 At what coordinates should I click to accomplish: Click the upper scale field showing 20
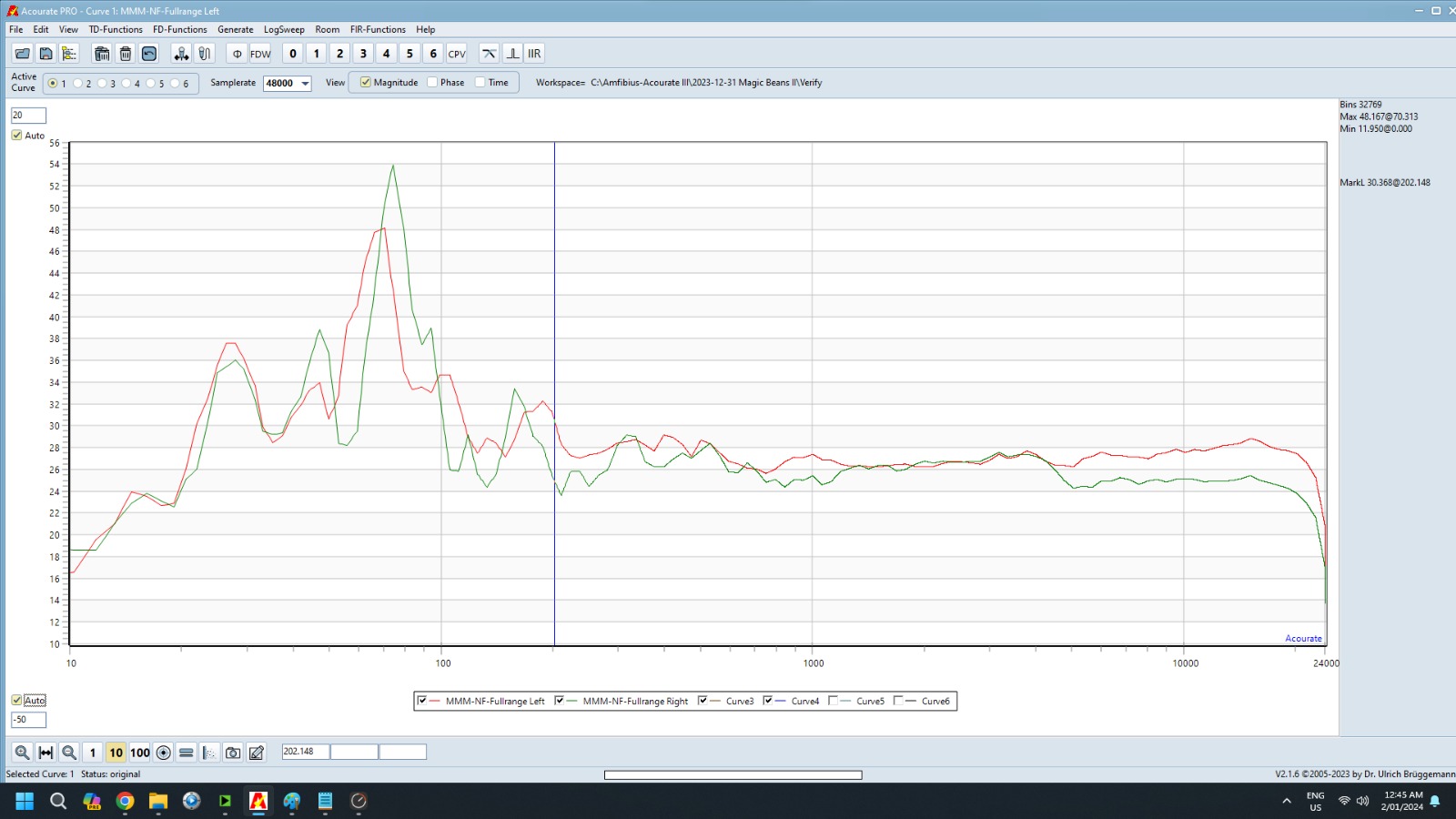point(28,116)
